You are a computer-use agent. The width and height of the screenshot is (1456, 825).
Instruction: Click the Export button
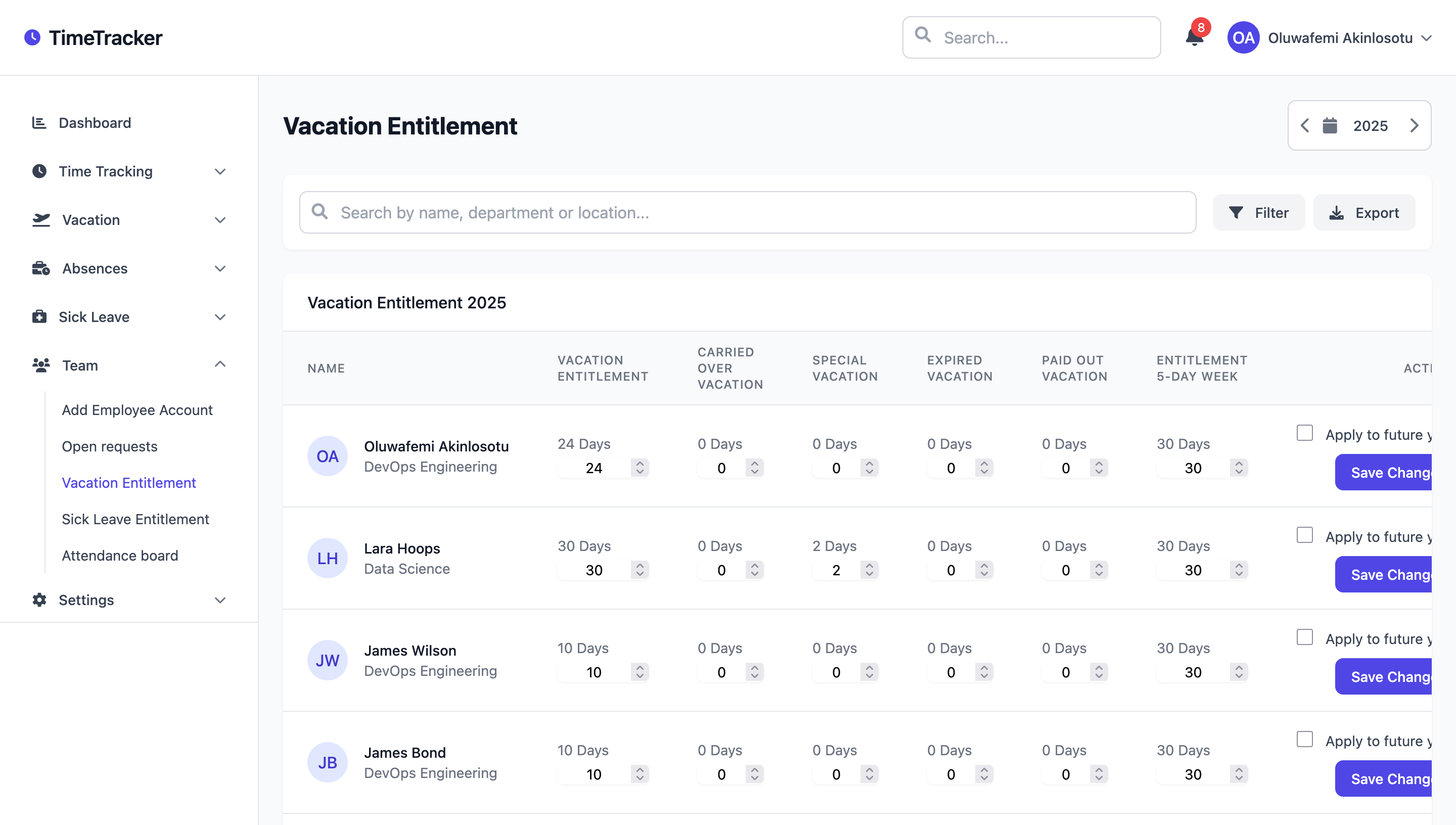(1364, 212)
